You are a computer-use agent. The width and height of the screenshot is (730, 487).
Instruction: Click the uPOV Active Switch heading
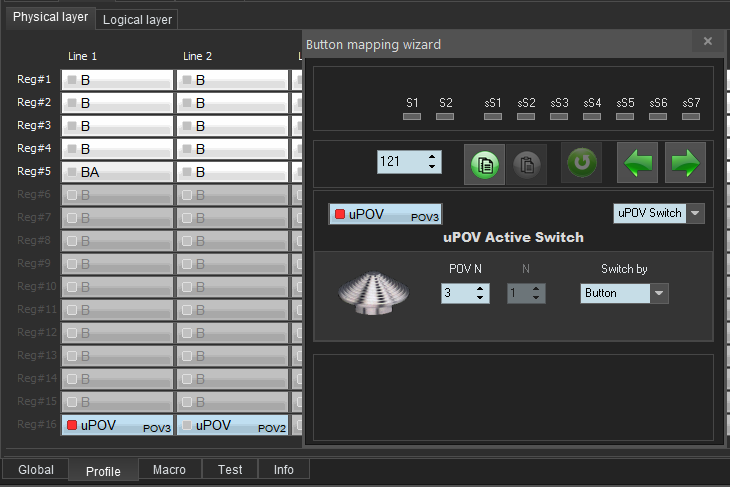514,237
